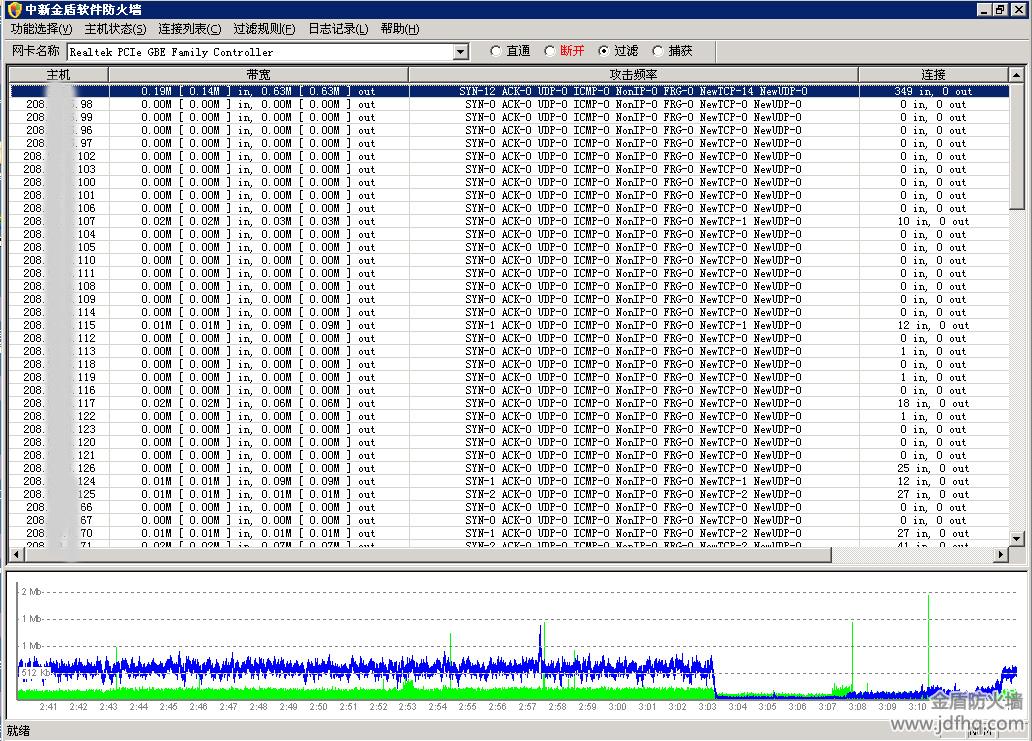1032x741 pixels.
Task: Click the vertical scrollbar thumb of host list
Action: pos(1017,145)
